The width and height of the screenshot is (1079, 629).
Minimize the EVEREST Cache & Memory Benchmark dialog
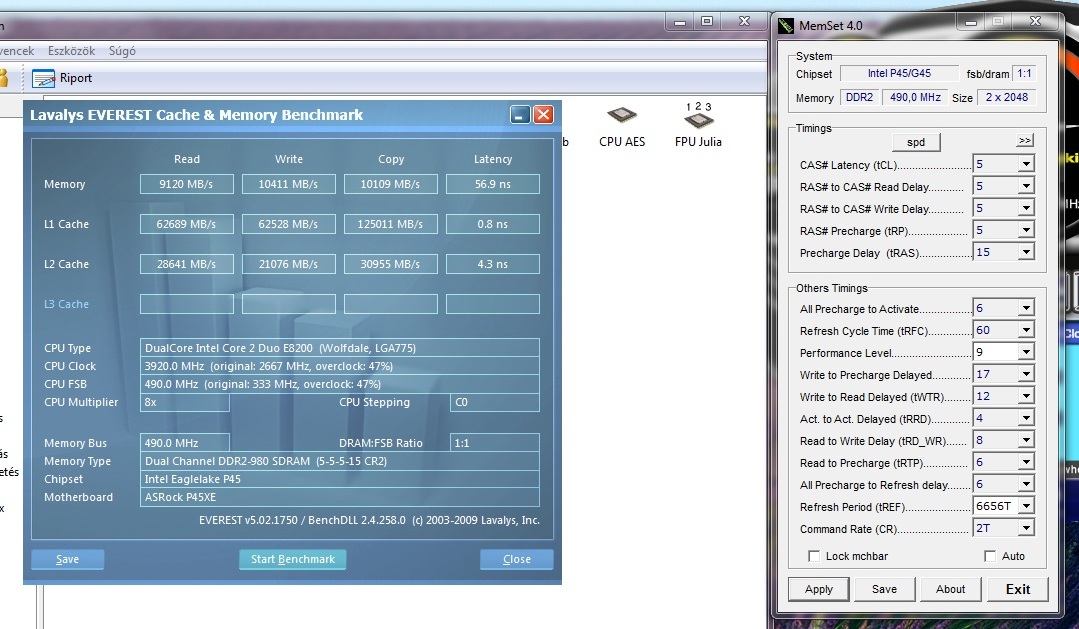520,114
